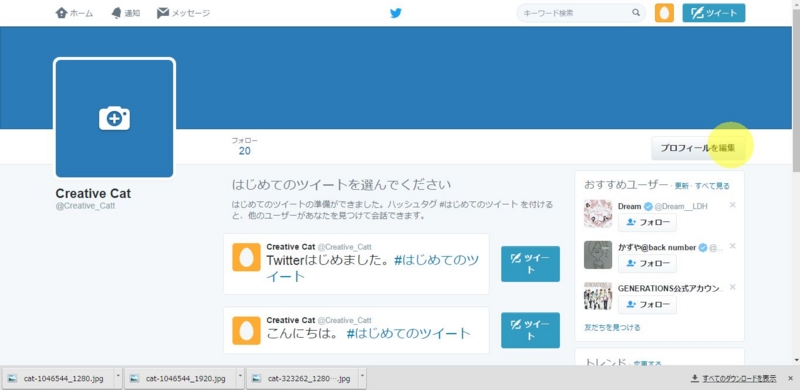Dismiss the Dream recommendation

point(733,205)
